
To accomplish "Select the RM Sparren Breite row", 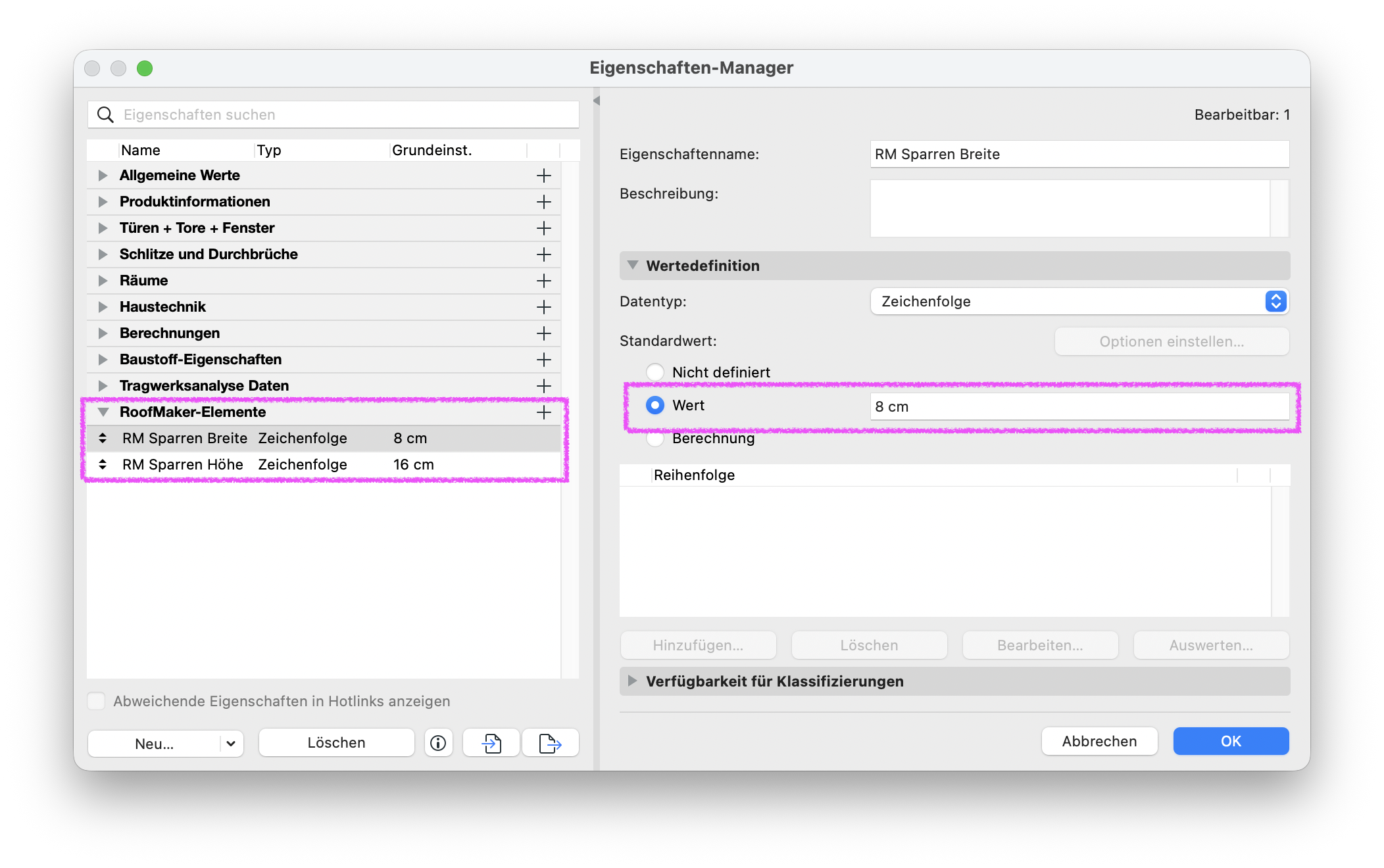I will click(x=324, y=438).
